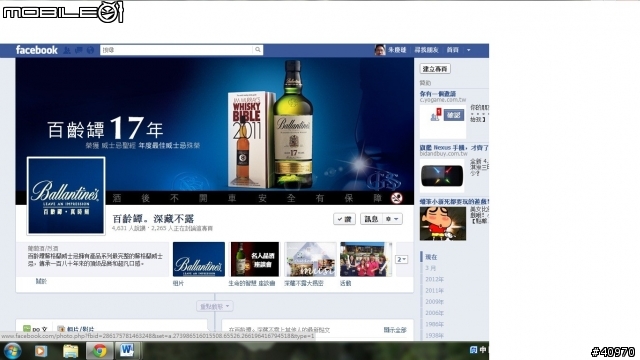
Task: Click the facebook logo
Action: point(37,50)
